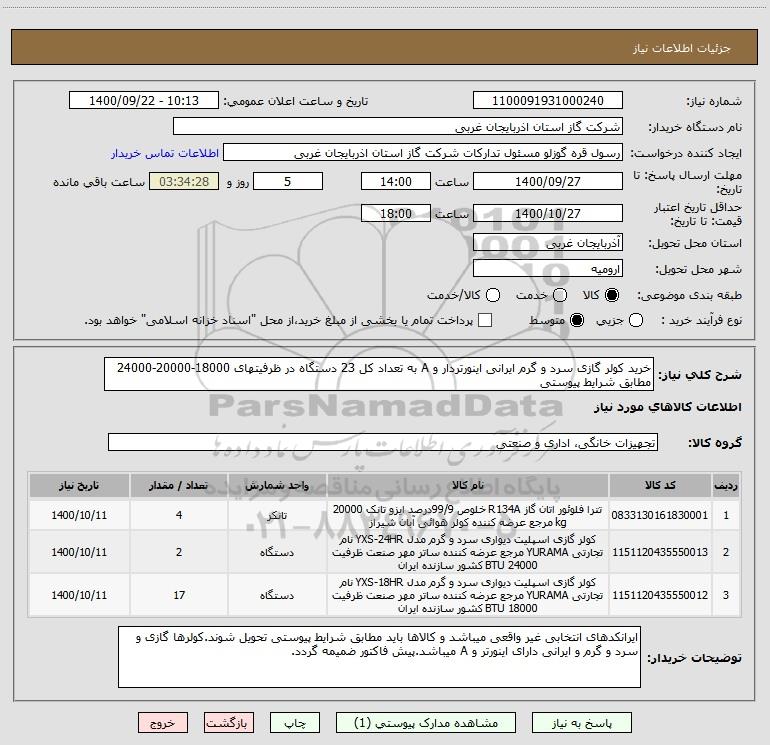The height and width of the screenshot is (745, 770).
Task: Click the deadline time field 14:00
Action: [x=396, y=181]
